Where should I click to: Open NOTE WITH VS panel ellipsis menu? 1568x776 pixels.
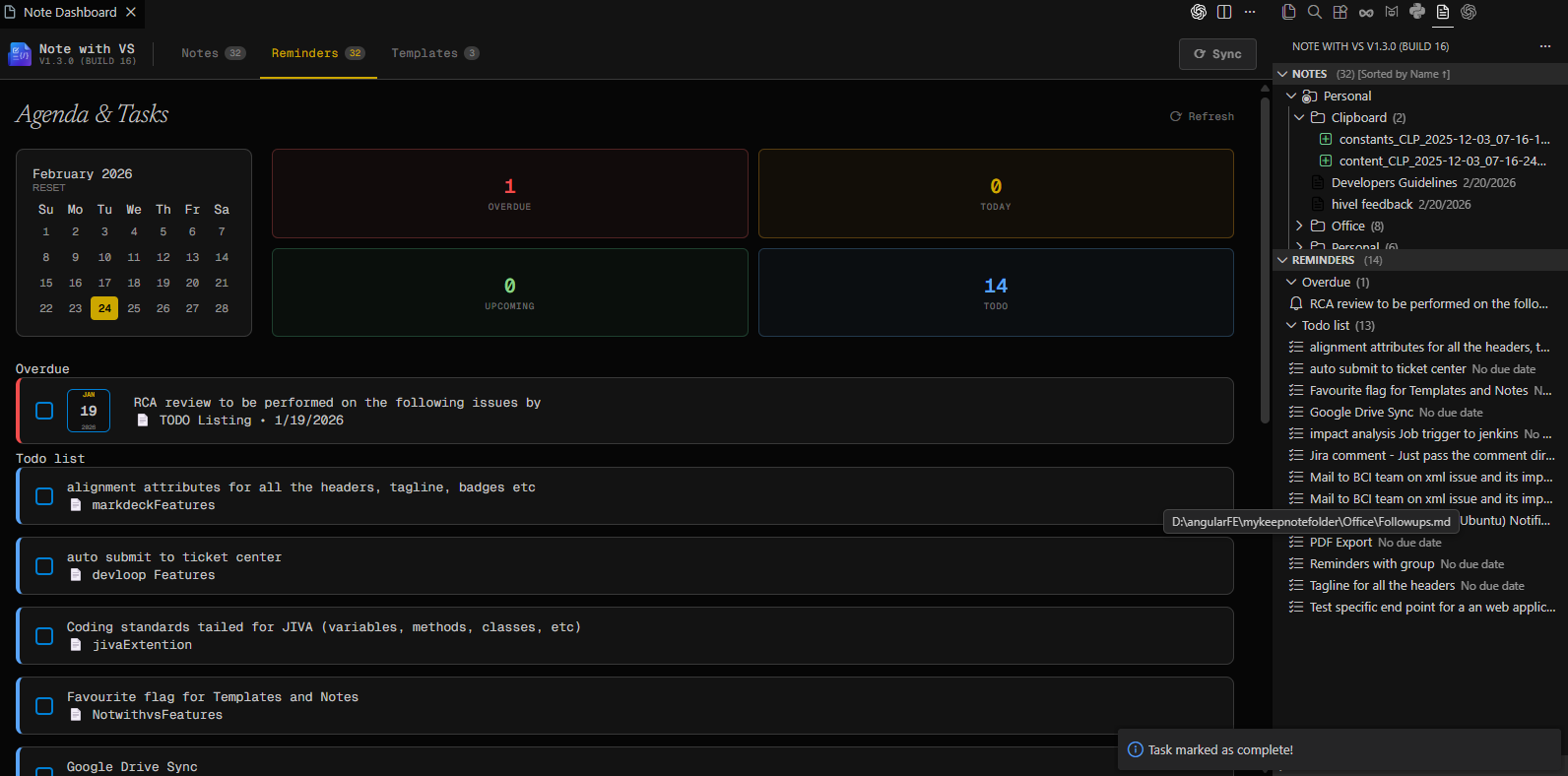coord(1545,46)
